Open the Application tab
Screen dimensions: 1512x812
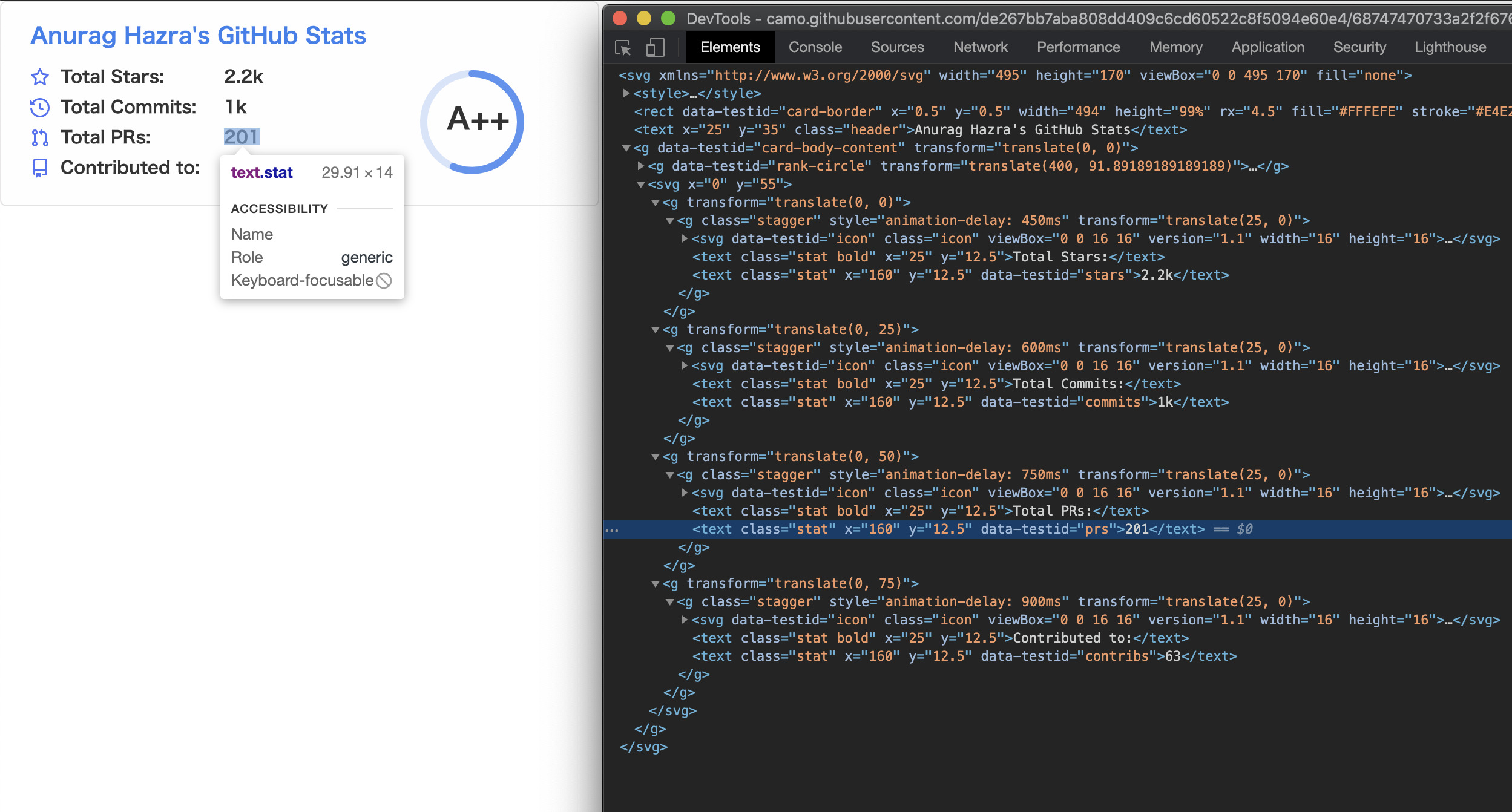[x=1267, y=47]
